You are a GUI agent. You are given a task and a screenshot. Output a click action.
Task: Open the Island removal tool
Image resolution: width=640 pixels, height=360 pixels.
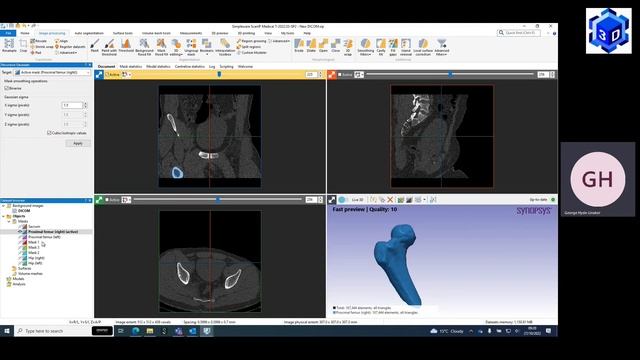tap(406, 47)
